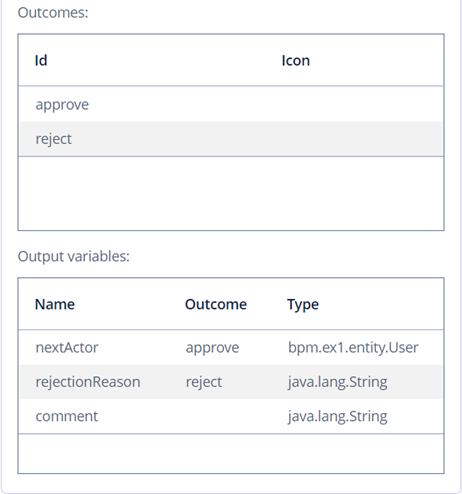
Task: Select the comment variable row
Action: [x=231, y=416]
